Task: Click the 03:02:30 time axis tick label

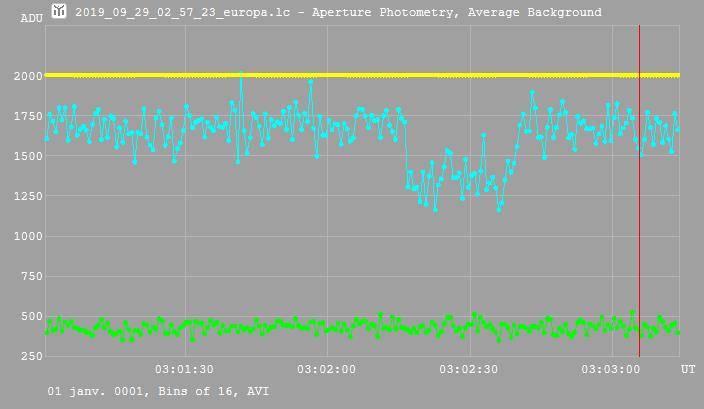Action: click(469, 369)
